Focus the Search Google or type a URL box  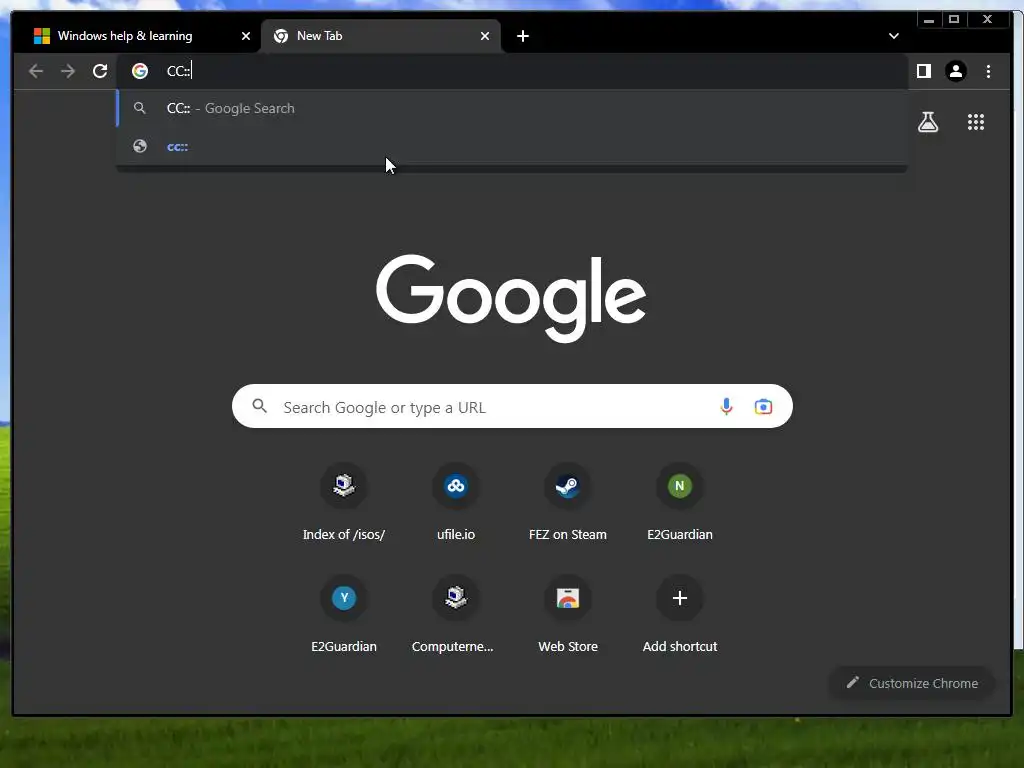click(511, 407)
